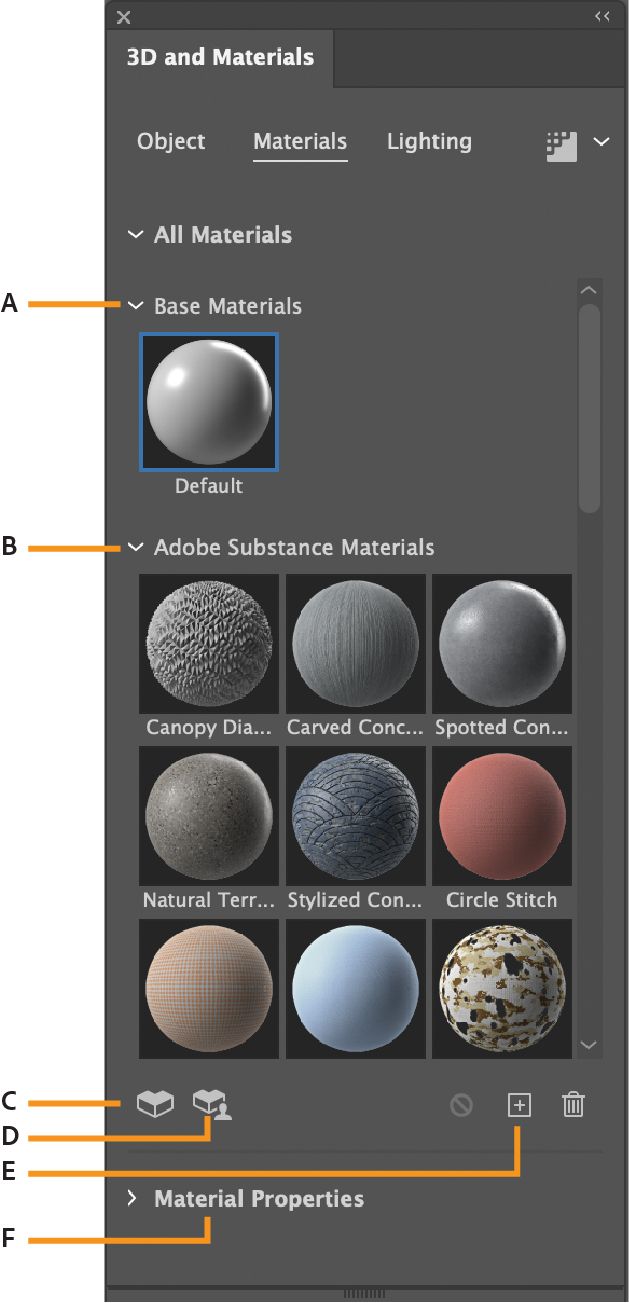Click the Material Properties heading text

[x=259, y=1198]
